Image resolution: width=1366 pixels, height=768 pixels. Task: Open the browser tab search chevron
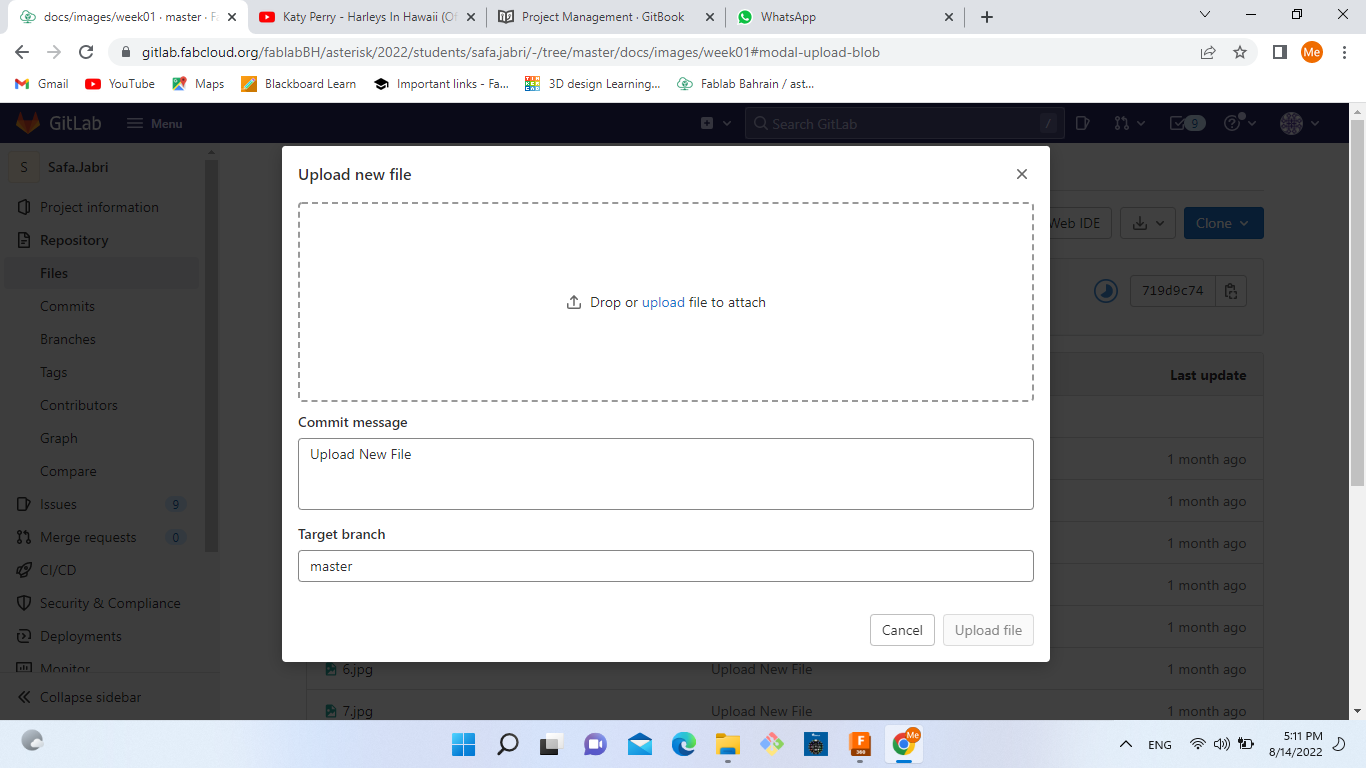(x=1203, y=16)
